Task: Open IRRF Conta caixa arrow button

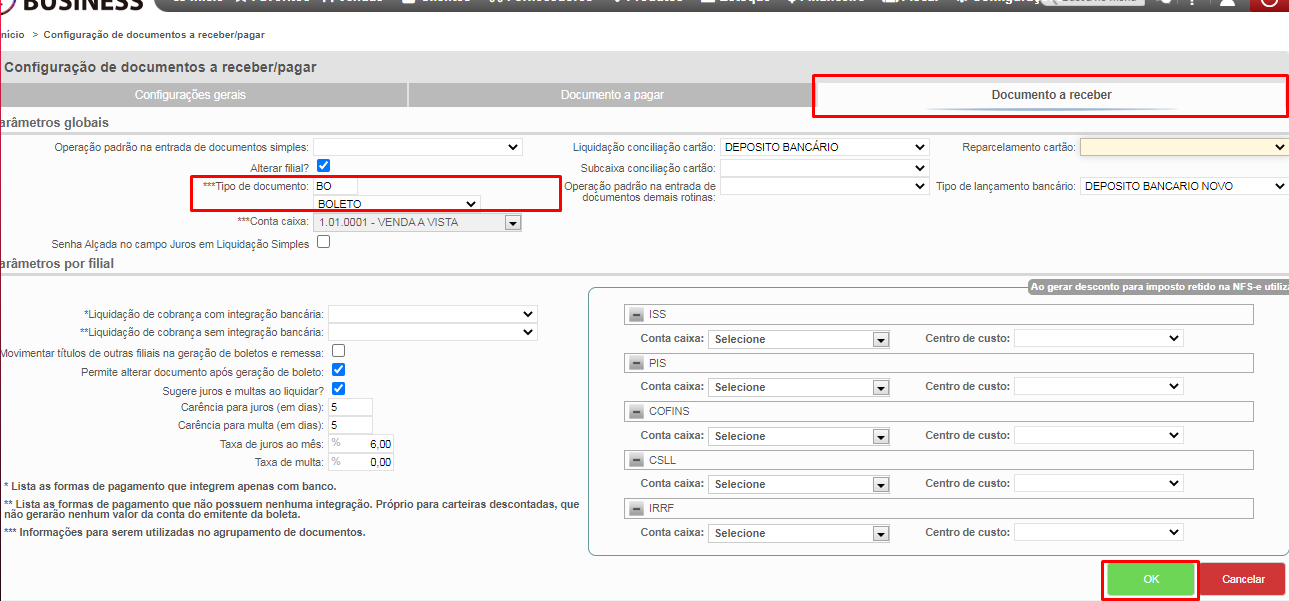Action: 880,533
